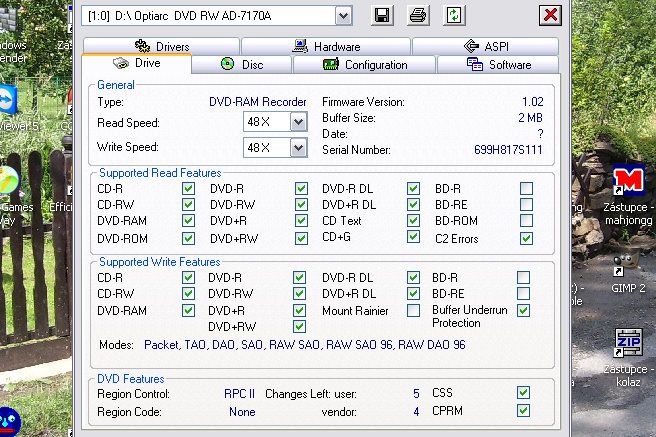This screenshot has width=656, height=437.
Task: Click the serial number 699H817S111
Action: (x=508, y=150)
